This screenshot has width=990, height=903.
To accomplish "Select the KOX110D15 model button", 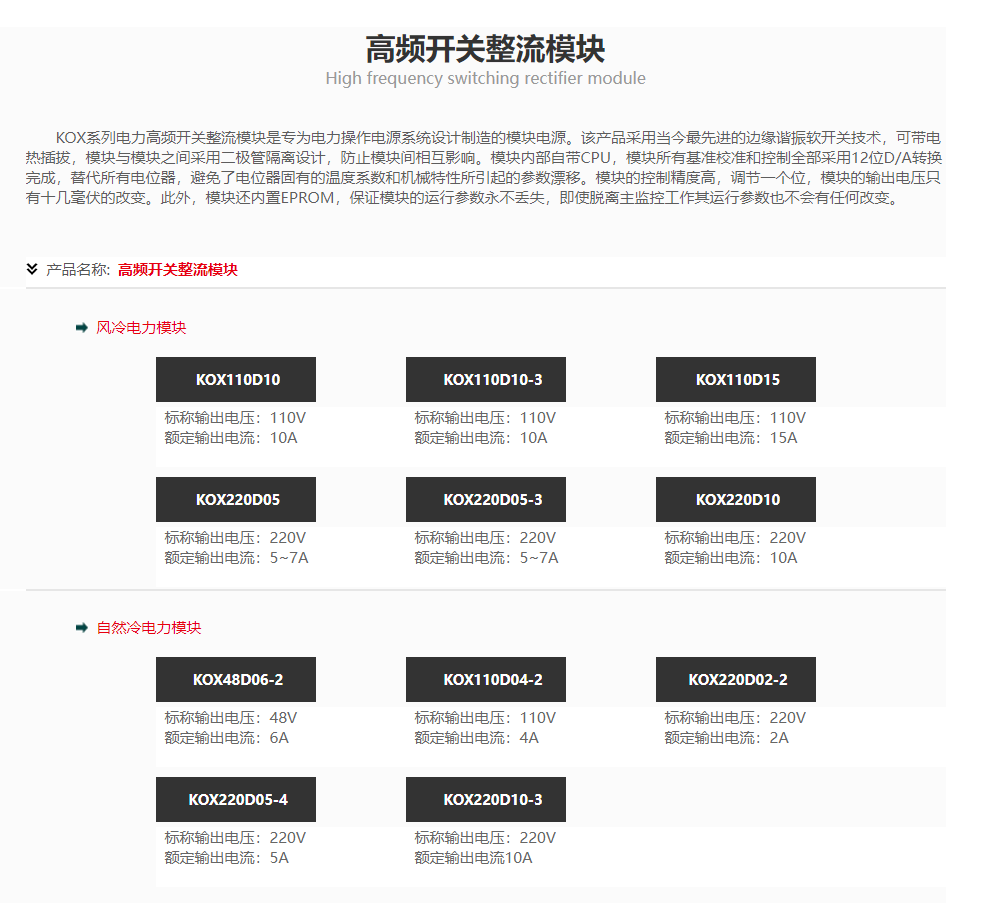I will (736, 380).
